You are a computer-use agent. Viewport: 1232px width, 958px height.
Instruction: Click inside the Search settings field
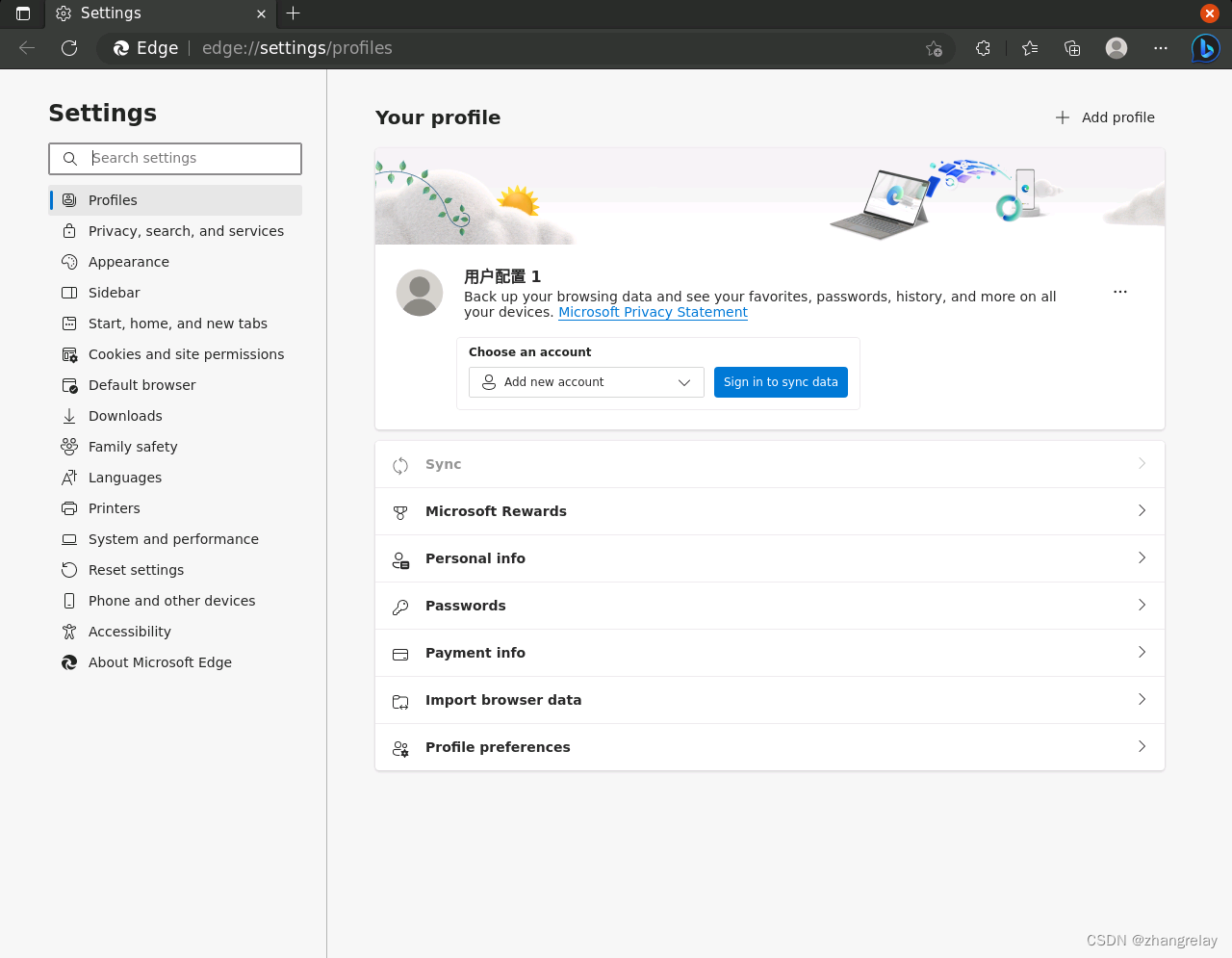(x=175, y=158)
